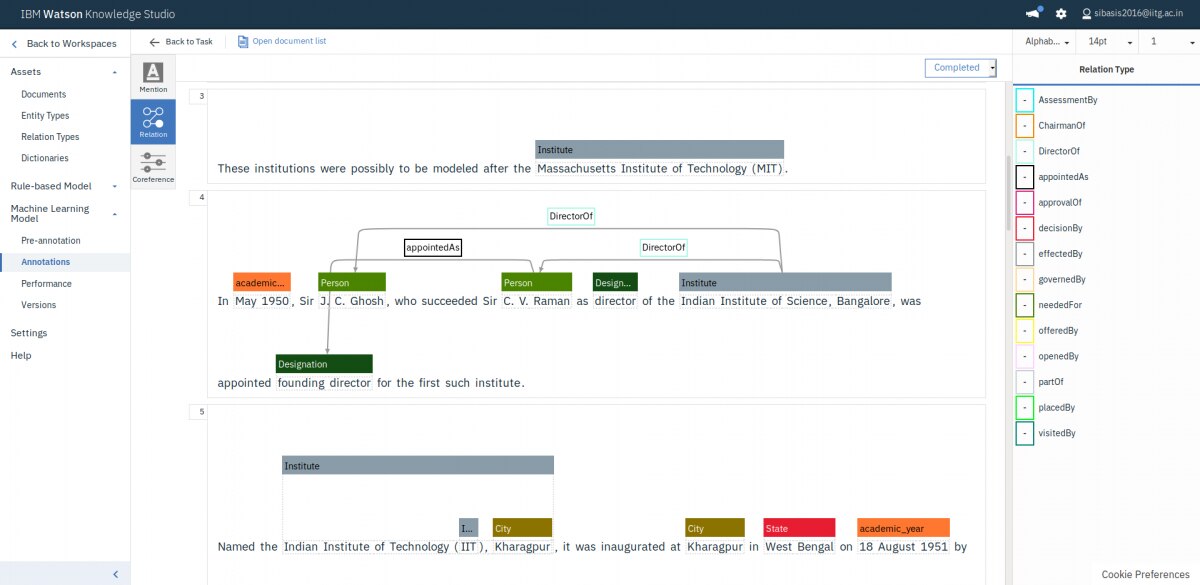Toggle the appointedAs relation type box
Screen dimensions: 1200x585
coord(1025,177)
